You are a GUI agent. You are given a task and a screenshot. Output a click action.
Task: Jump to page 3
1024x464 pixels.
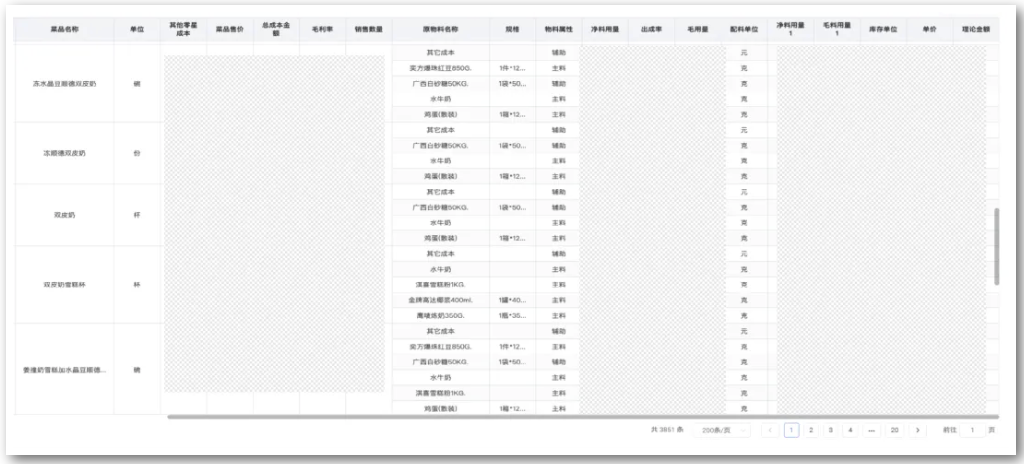830,430
